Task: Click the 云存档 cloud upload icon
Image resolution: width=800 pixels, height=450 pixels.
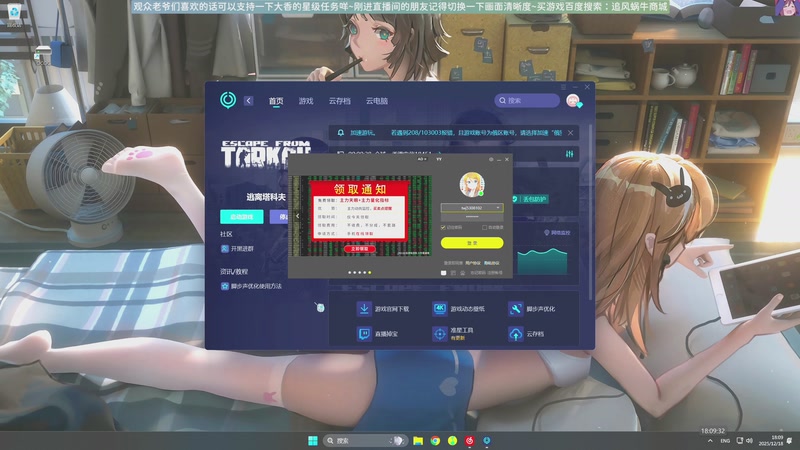Action: coord(516,334)
